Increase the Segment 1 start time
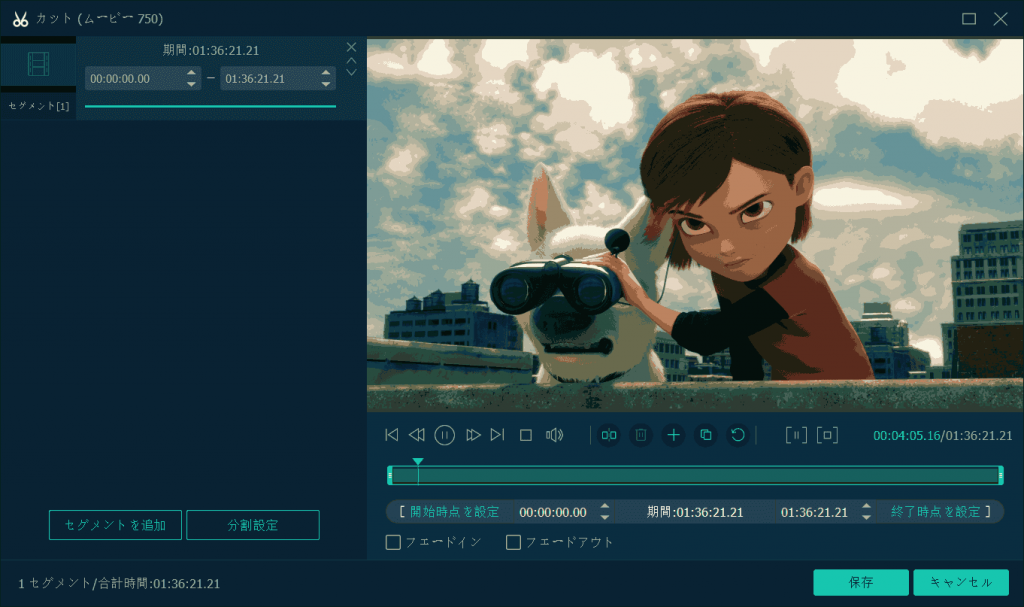The width and height of the screenshot is (1024, 607). click(191, 73)
